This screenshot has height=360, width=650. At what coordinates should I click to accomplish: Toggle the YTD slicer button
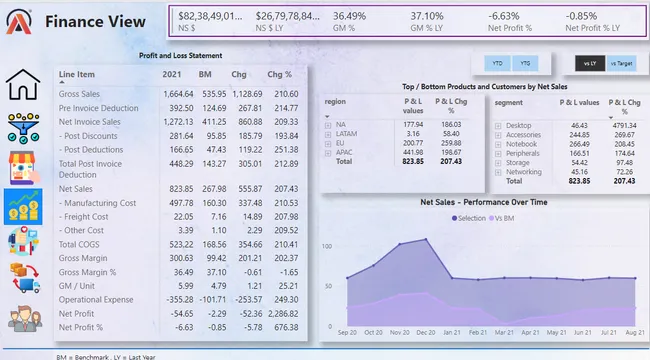tap(497, 63)
